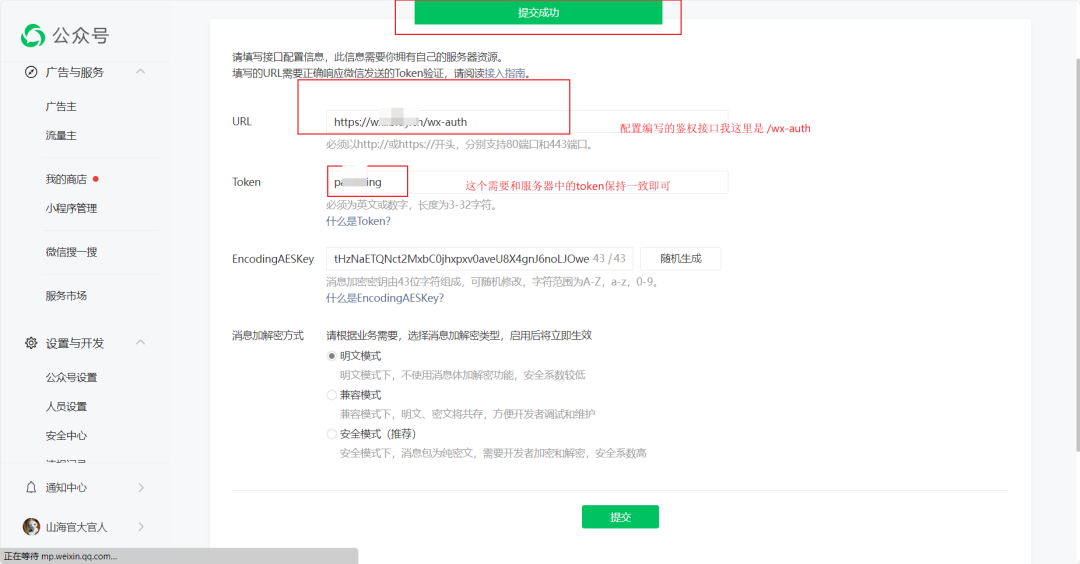Click the 43 / 43 character counter

[x=609, y=258]
